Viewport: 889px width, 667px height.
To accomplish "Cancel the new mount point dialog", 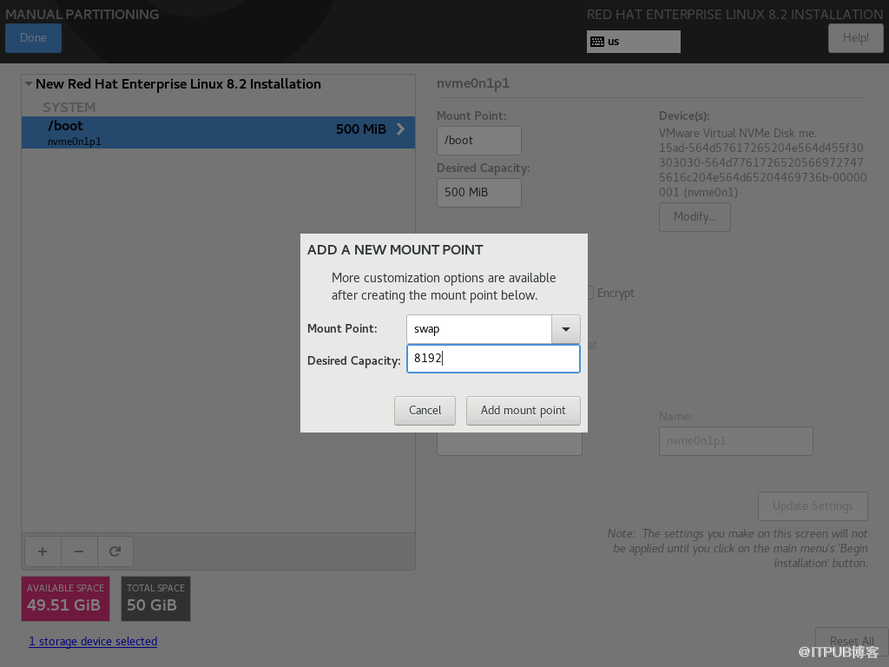I will coord(425,410).
